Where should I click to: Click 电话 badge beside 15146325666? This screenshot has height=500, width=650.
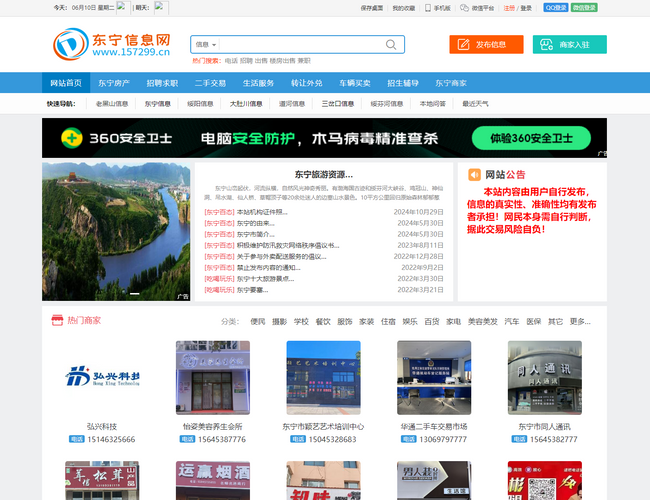tap(77, 439)
